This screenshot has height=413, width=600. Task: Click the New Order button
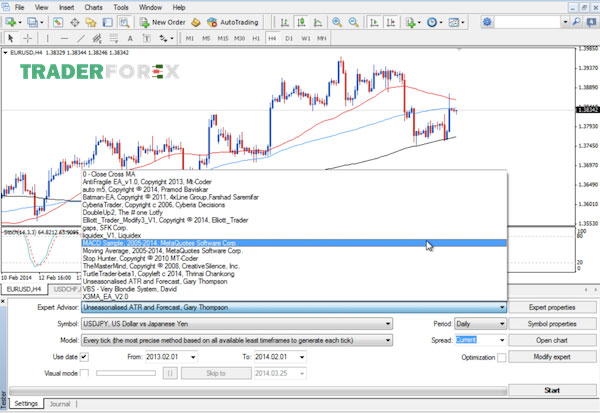click(x=163, y=23)
